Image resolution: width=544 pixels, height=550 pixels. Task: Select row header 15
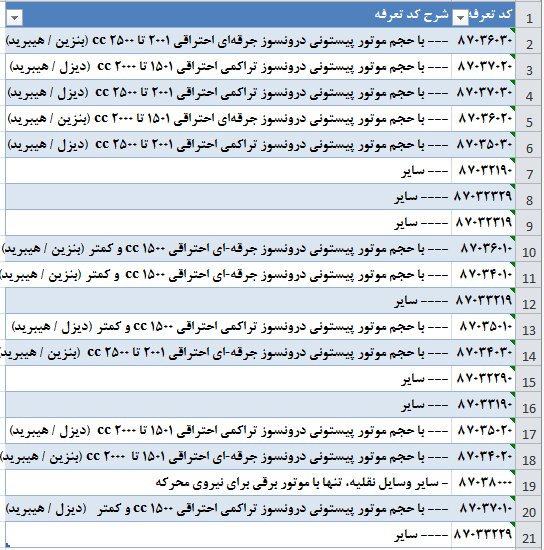529,378
